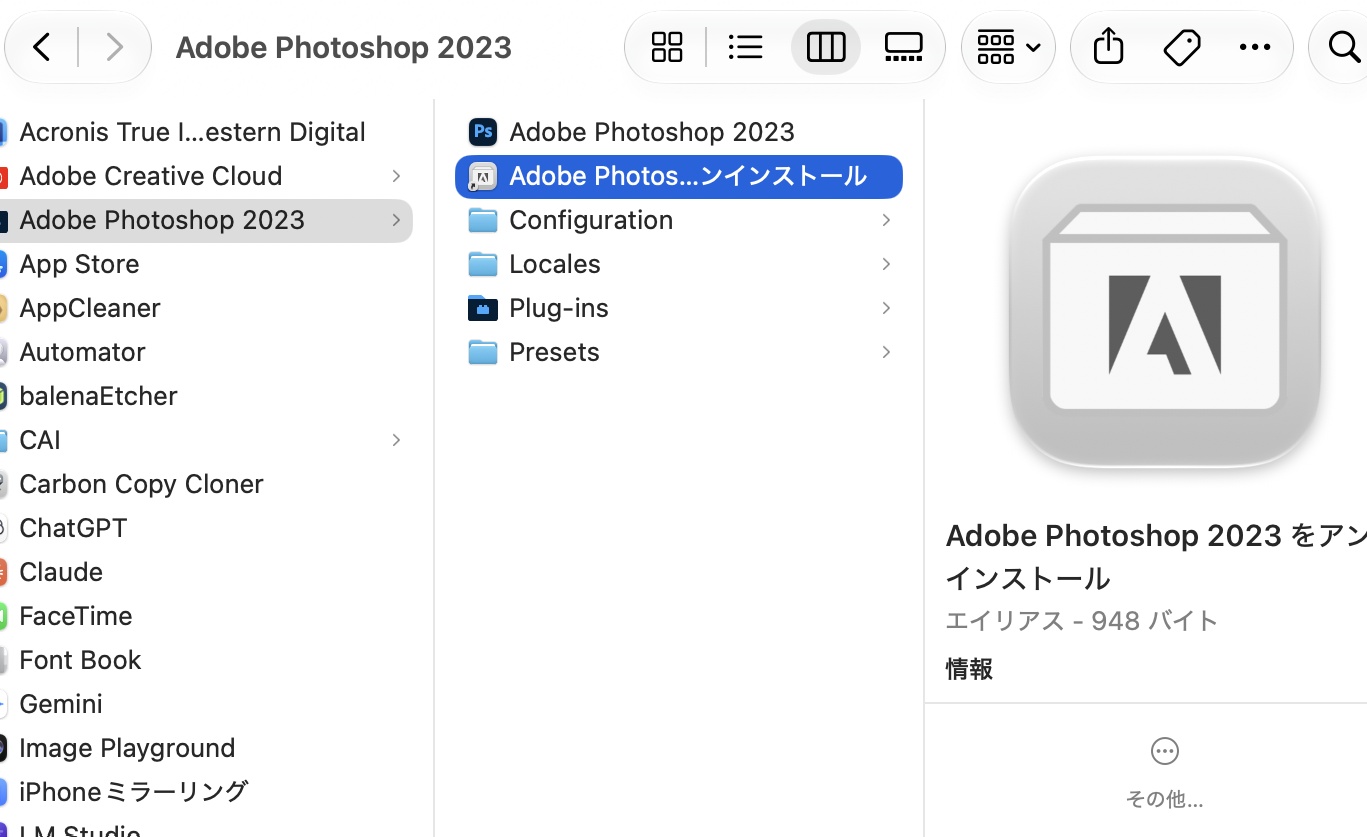Click the Plug-ins folder icon

coord(483,308)
